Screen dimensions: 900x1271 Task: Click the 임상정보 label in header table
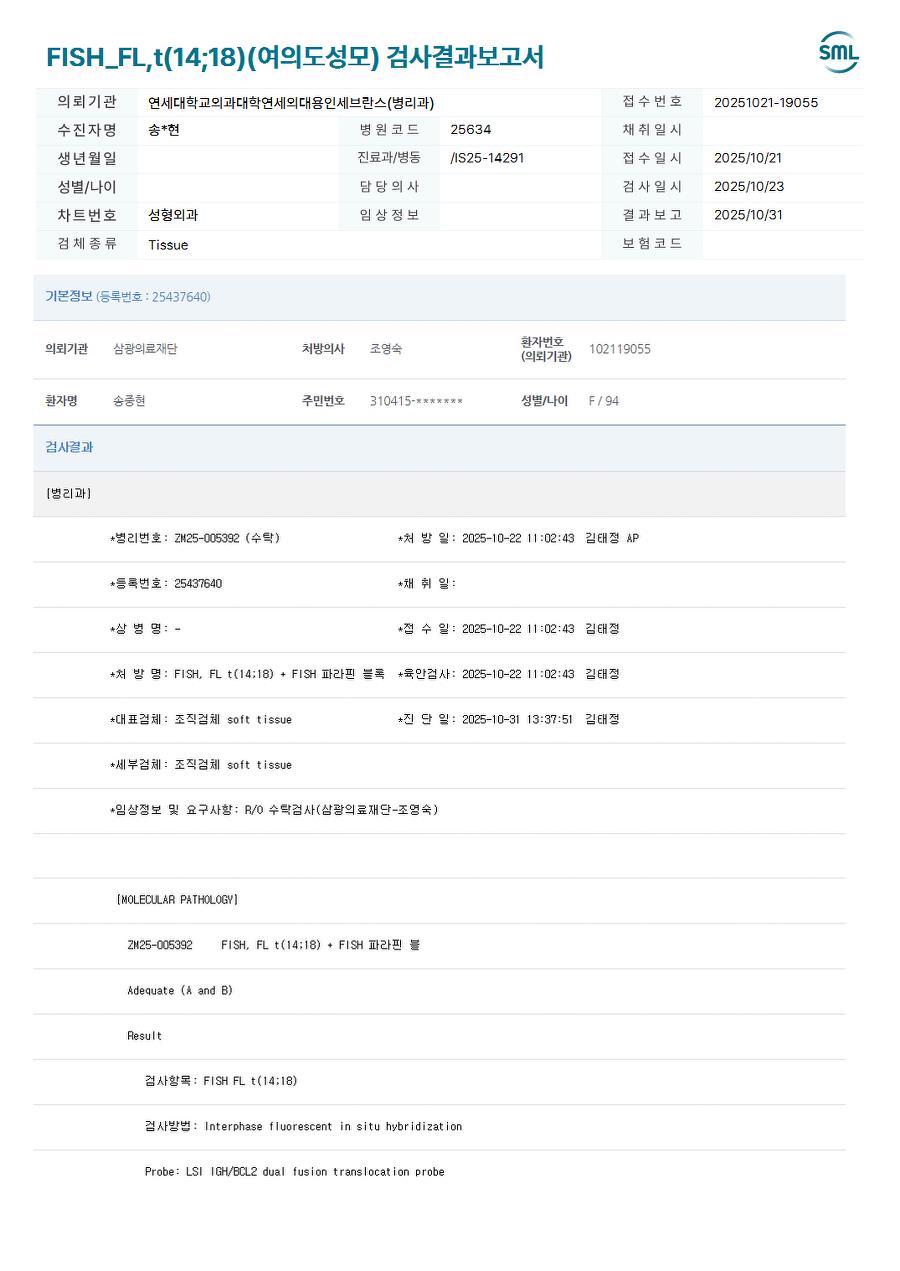pyautogui.click(x=390, y=215)
